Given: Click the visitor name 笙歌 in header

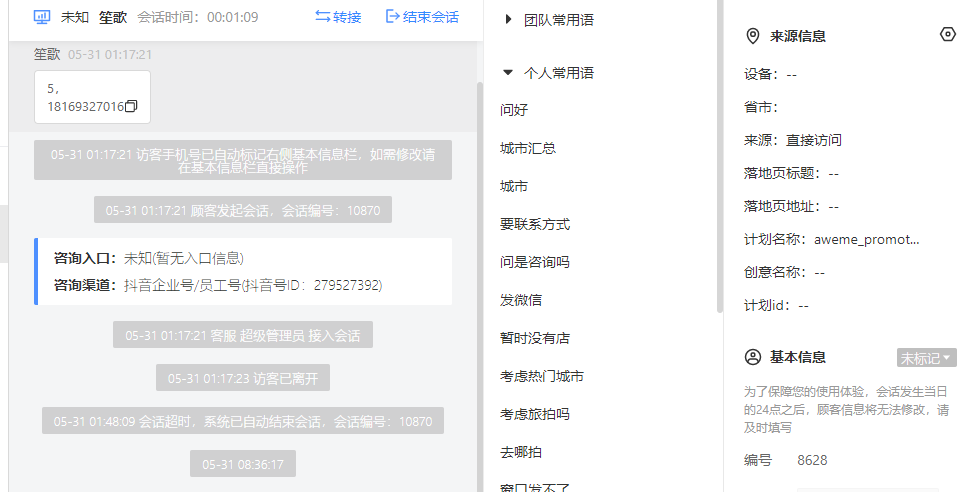Looking at the screenshot, I should point(113,17).
